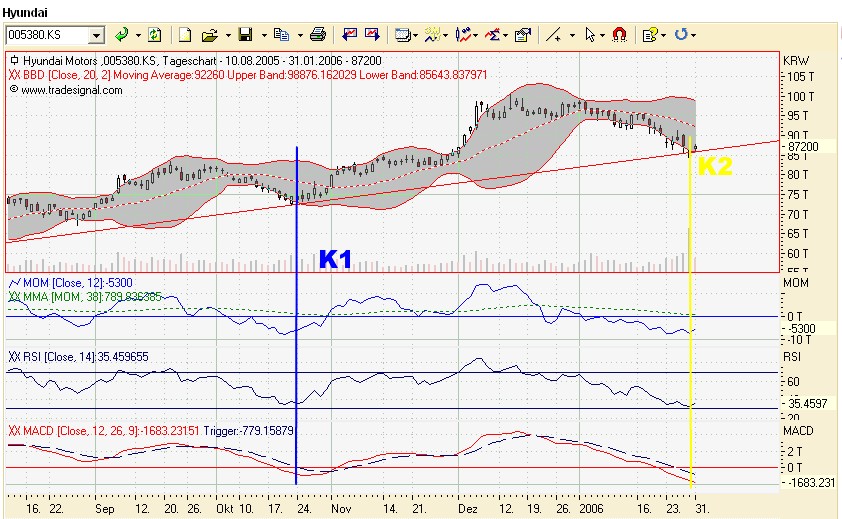The image size is (842, 519).
Task: Click the Dez date axis label
Action: point(468,508)
